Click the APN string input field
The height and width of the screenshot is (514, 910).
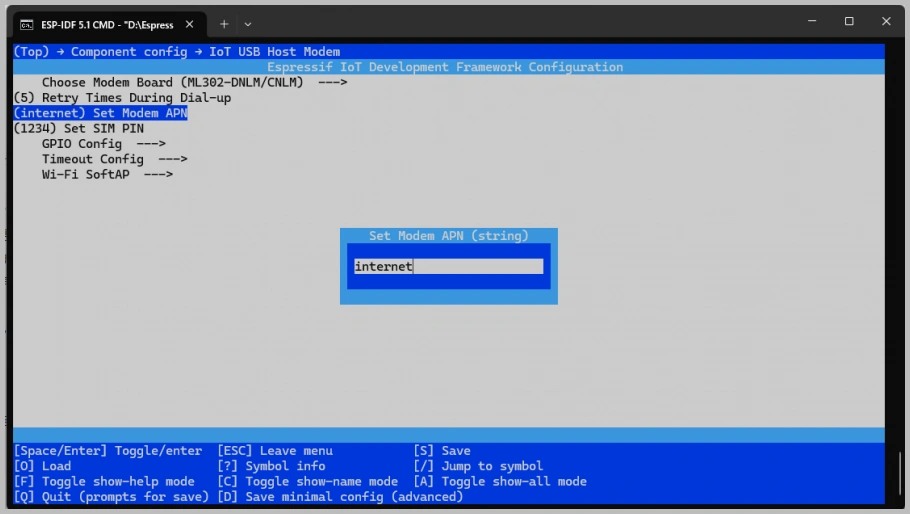pos(448,266)
